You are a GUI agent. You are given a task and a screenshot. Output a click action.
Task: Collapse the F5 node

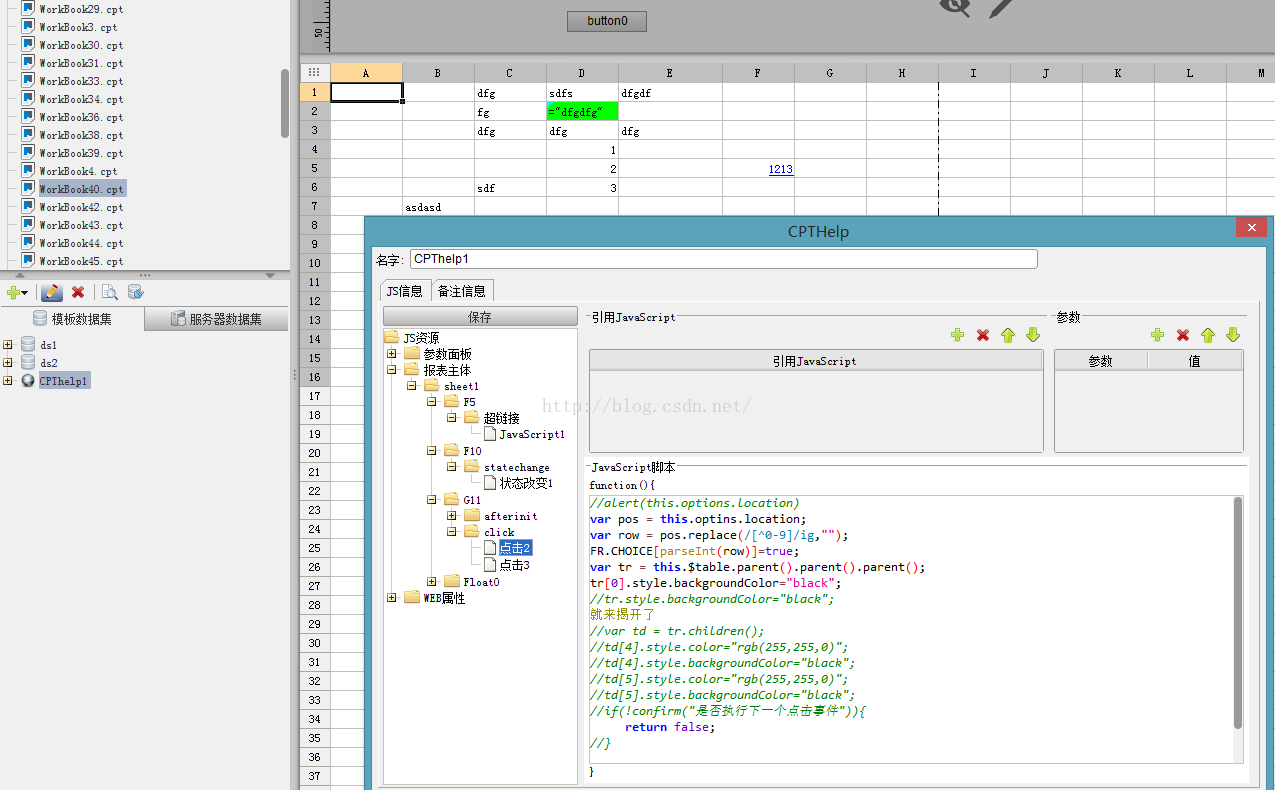coord(432,402)
